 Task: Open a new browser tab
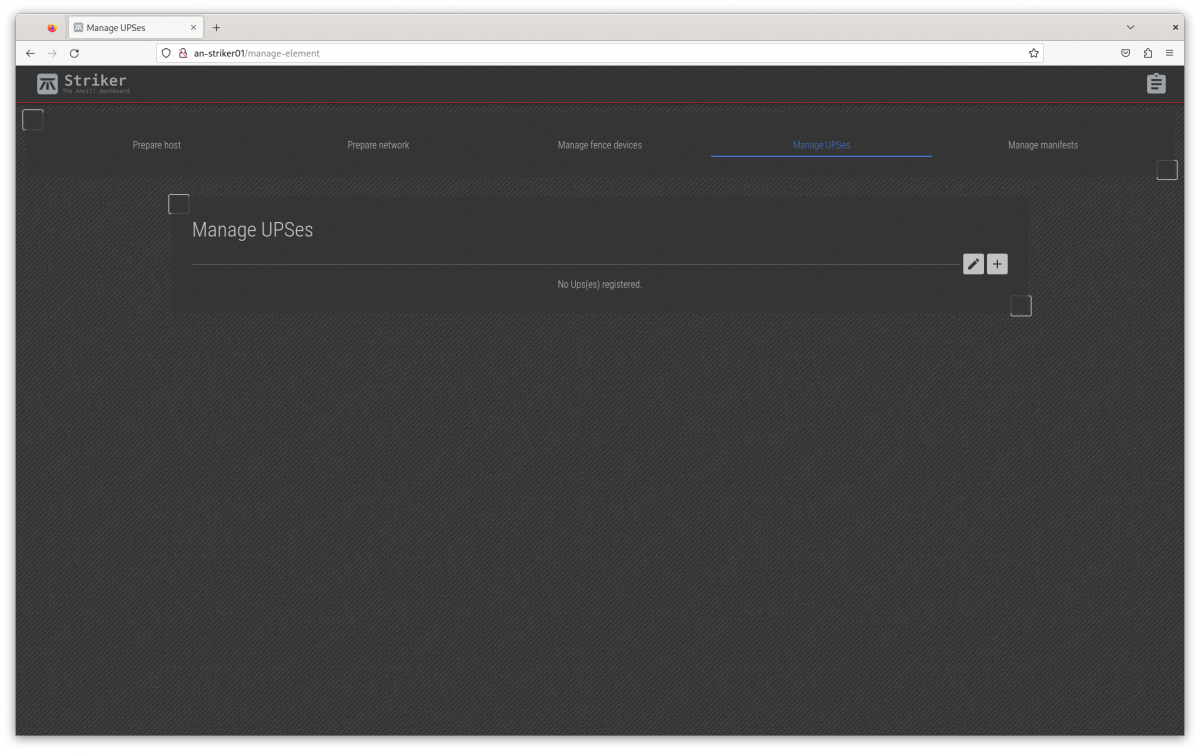tap(216, 28)
